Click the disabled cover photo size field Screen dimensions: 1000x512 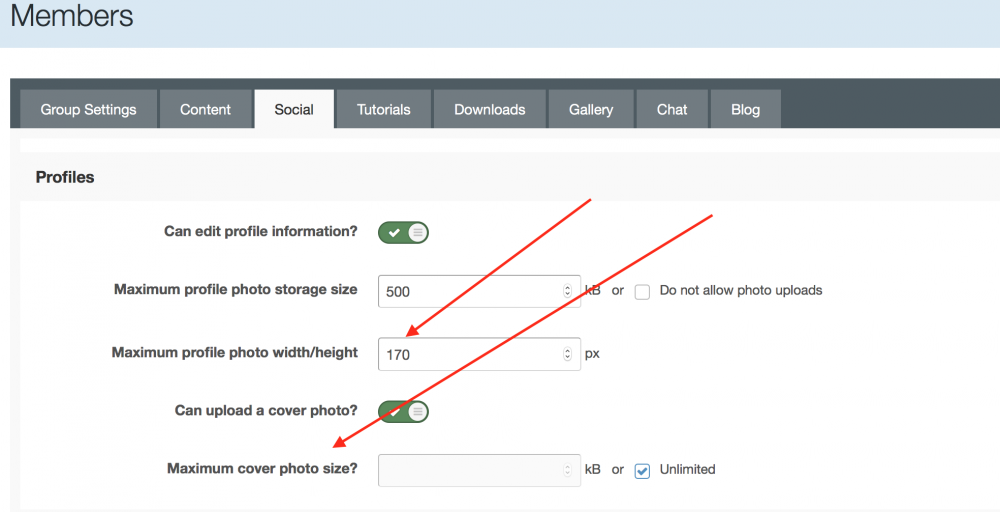click(470, 470)
